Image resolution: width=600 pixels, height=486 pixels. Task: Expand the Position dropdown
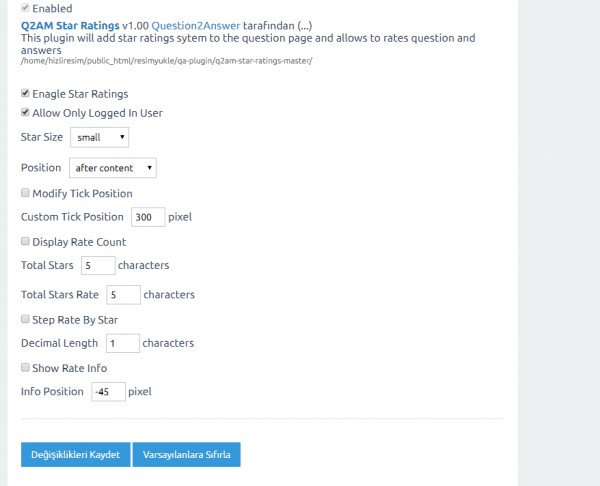tap(113, 168)
